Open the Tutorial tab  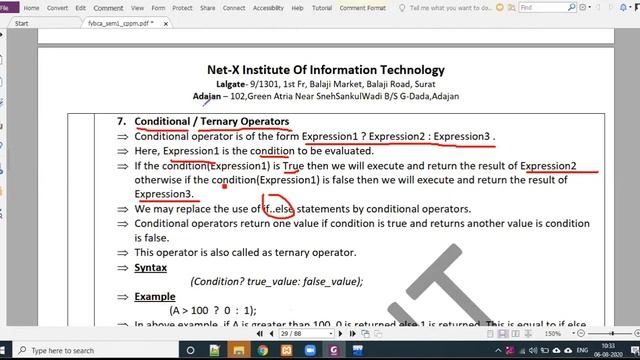coord(322,8)
